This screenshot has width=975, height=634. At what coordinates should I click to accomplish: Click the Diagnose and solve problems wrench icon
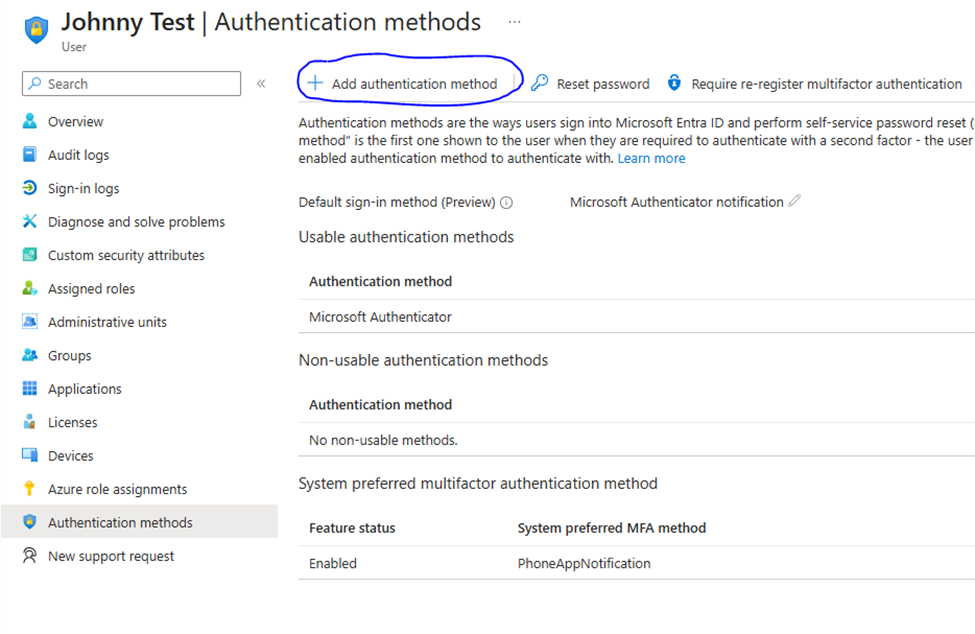pyautogui.click(x=29, y=222)
